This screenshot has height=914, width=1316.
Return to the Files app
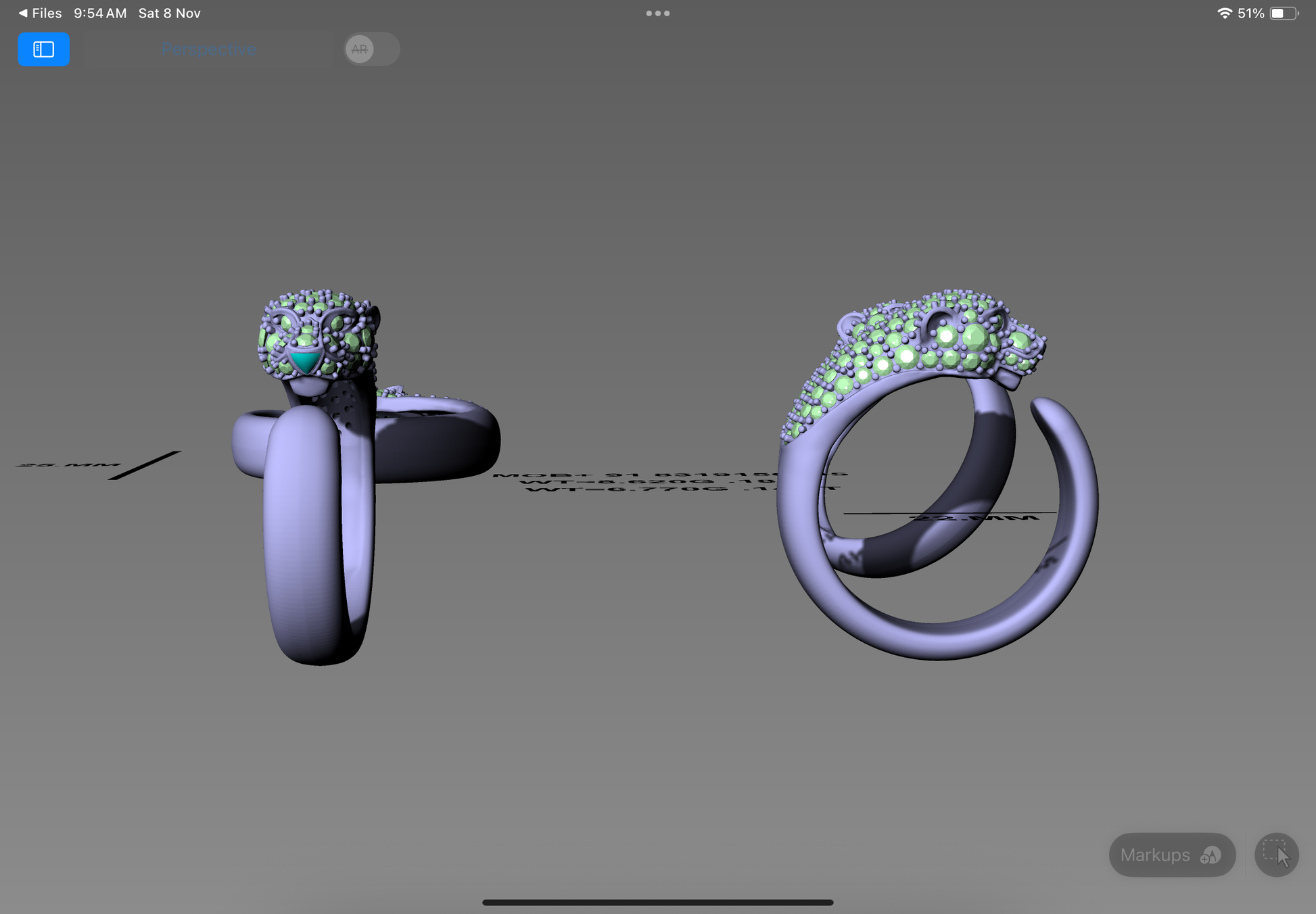(x=46, y=14)
